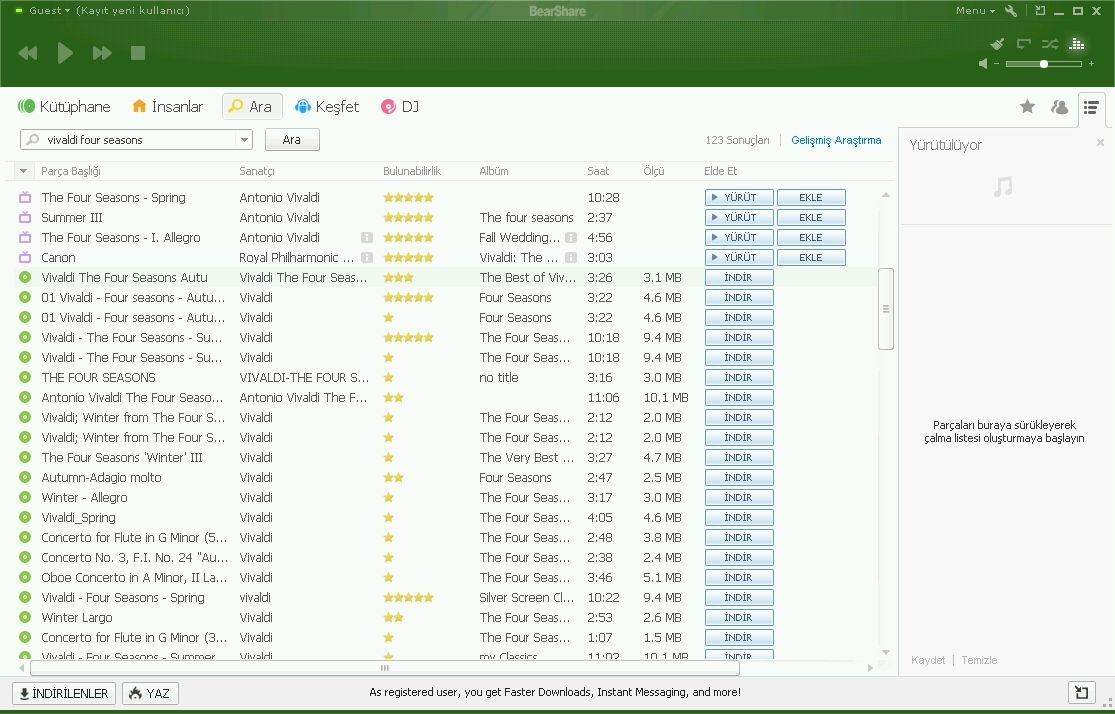Click the Ara search button
Screen dimensions: 1115x714
[x=292, y=140]
